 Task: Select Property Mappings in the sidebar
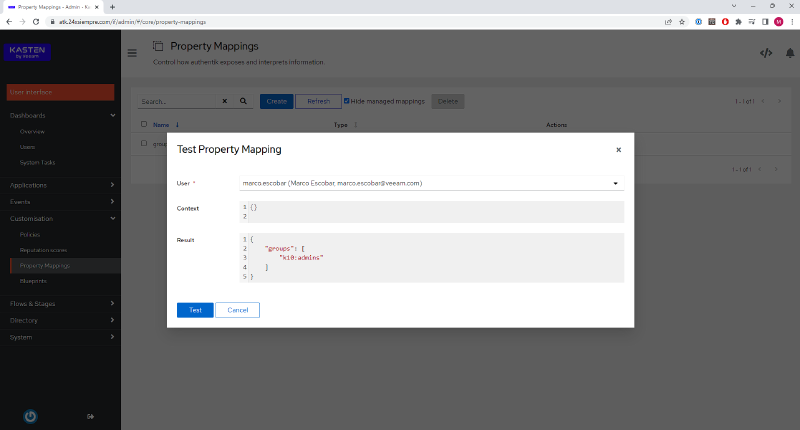tap(65, 266)
